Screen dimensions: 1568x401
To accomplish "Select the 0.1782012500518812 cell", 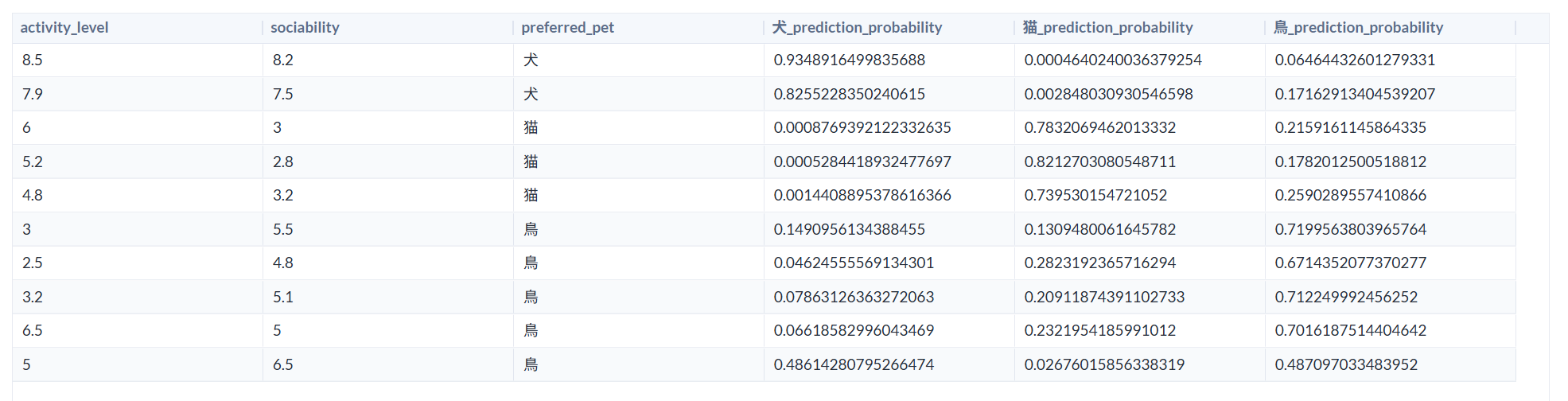I will [1350, 162].
